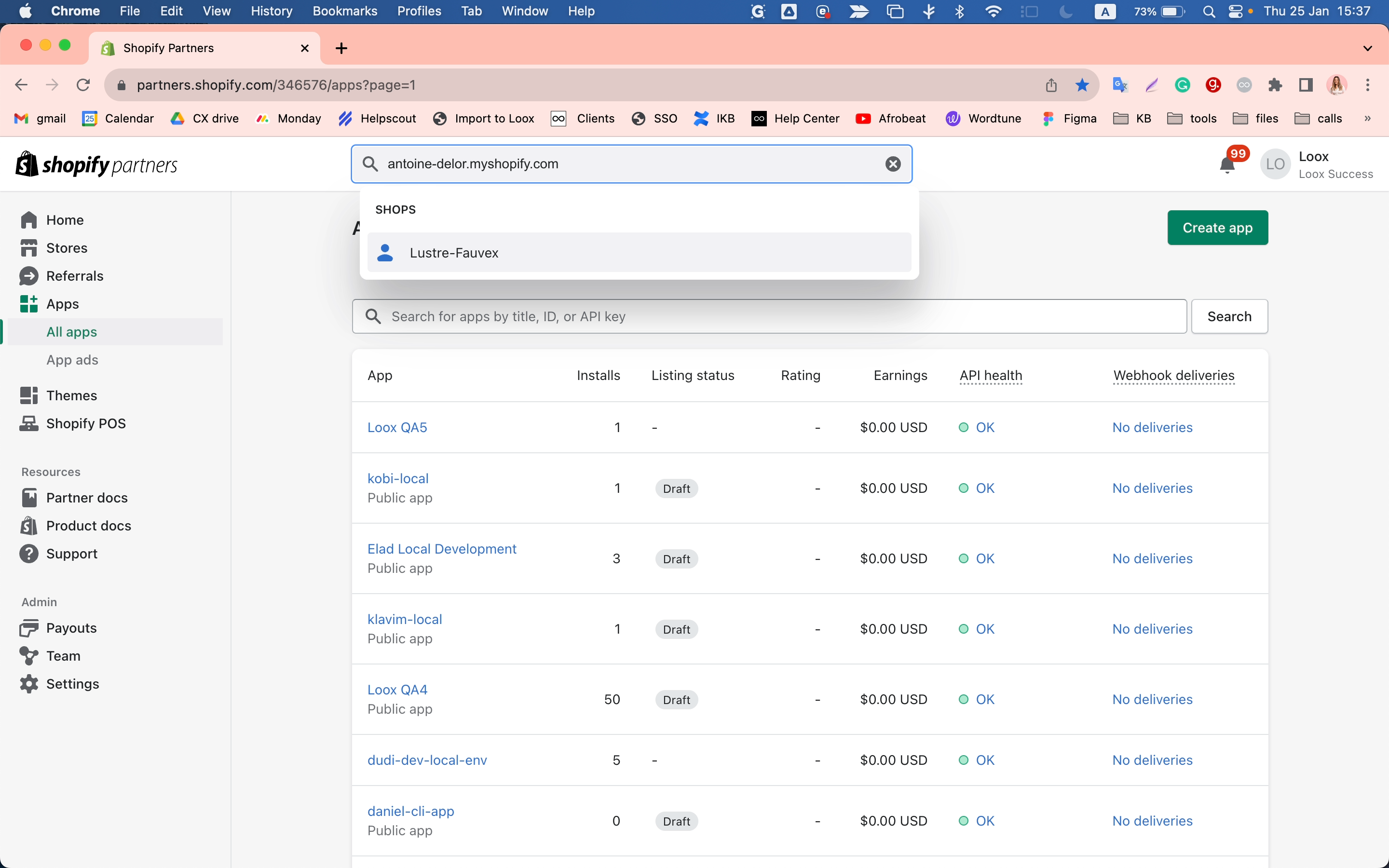Open the Loox QA4 app link
Viewport: 1389px width, 868px height.
[397, 690]
